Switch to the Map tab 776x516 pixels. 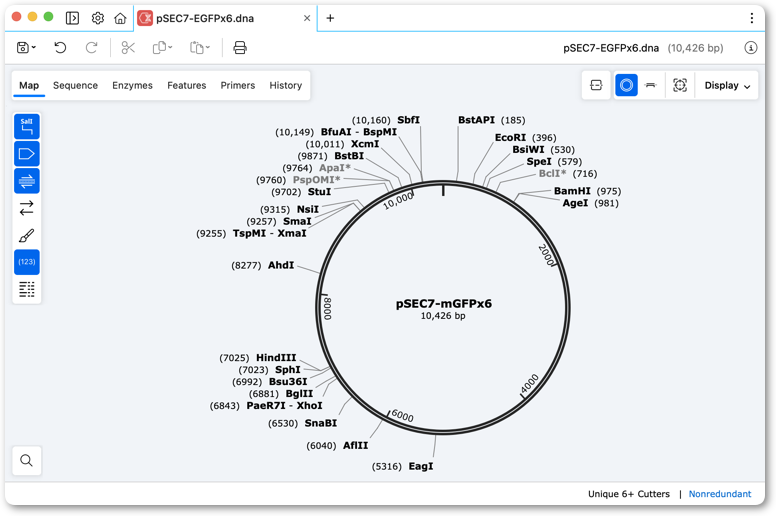pos(29,86)
